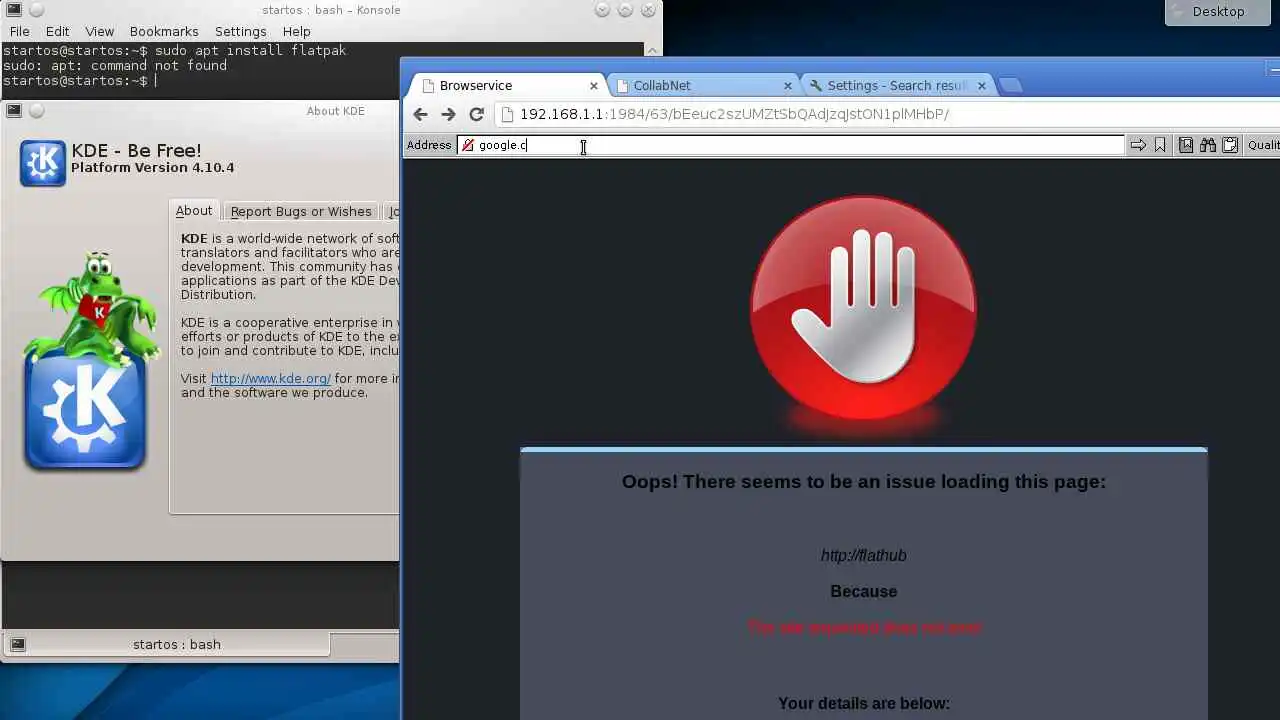Viewport: 1280px width, 720px height.
Task: Close the Settings search tab
Action: pos(981,86)
